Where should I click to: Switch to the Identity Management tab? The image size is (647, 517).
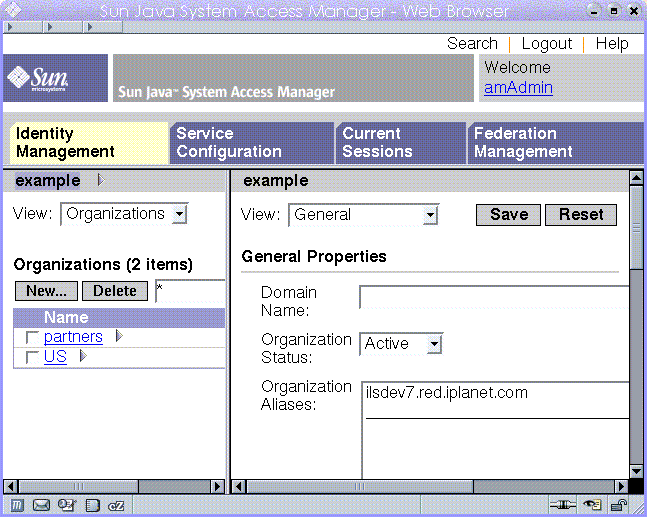coord(89,143)
